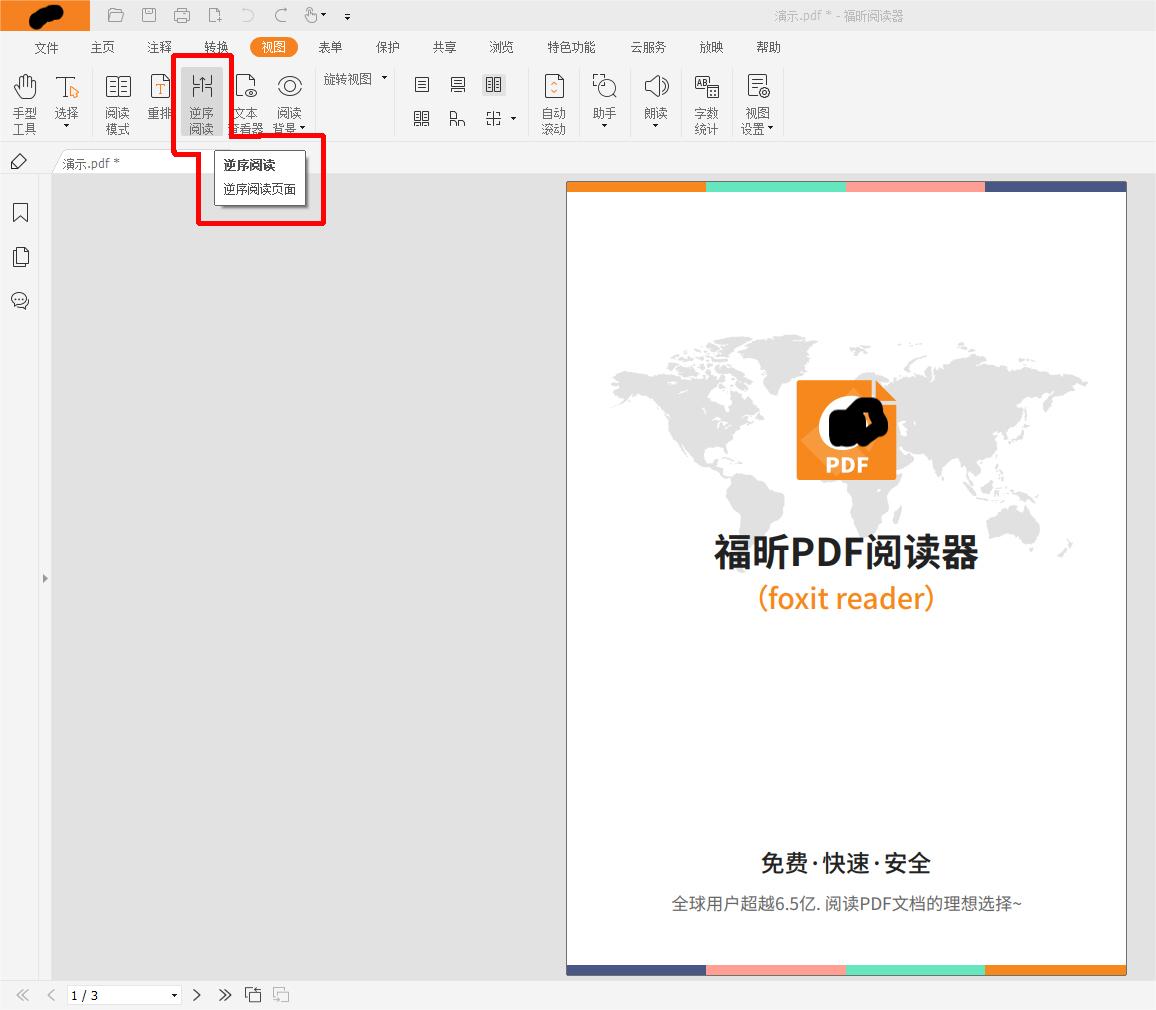
Task: Select 逆序阅读页面 in the popup menu
Action: click(x=258, y=191)
